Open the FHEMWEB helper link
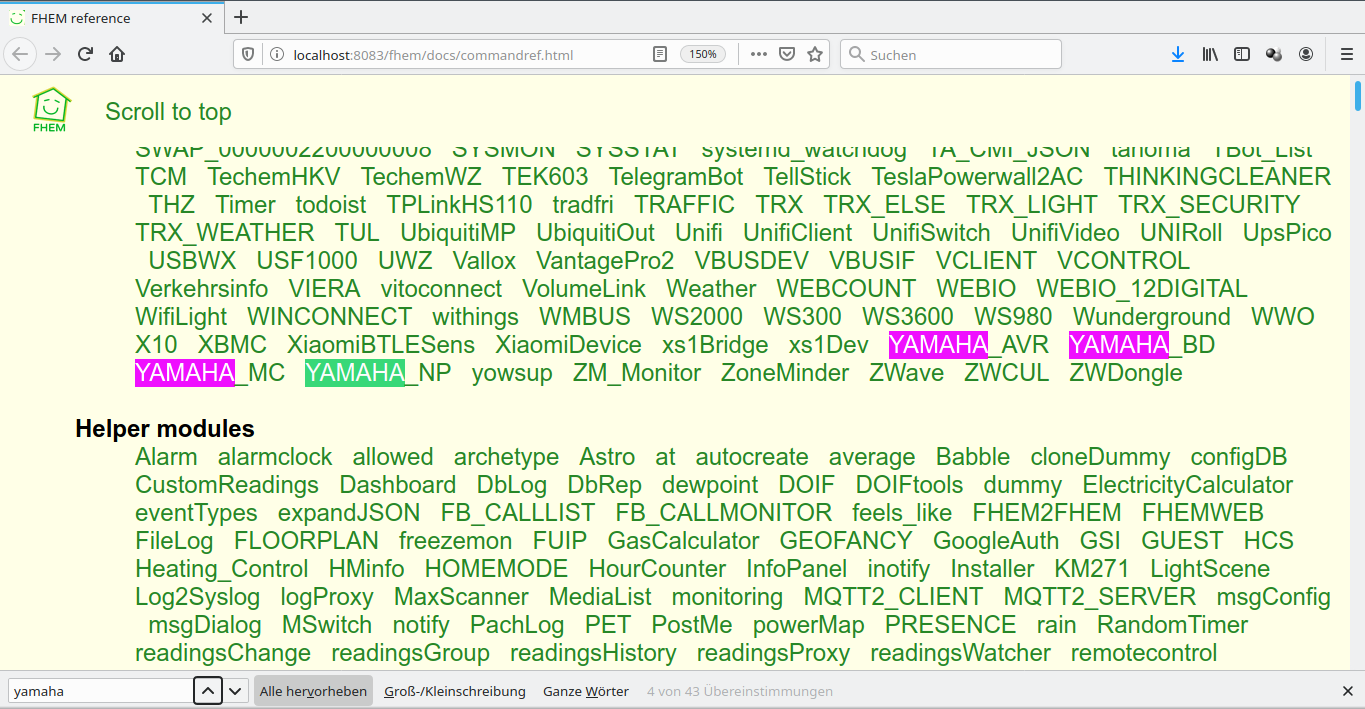 tap(1203, 513)
